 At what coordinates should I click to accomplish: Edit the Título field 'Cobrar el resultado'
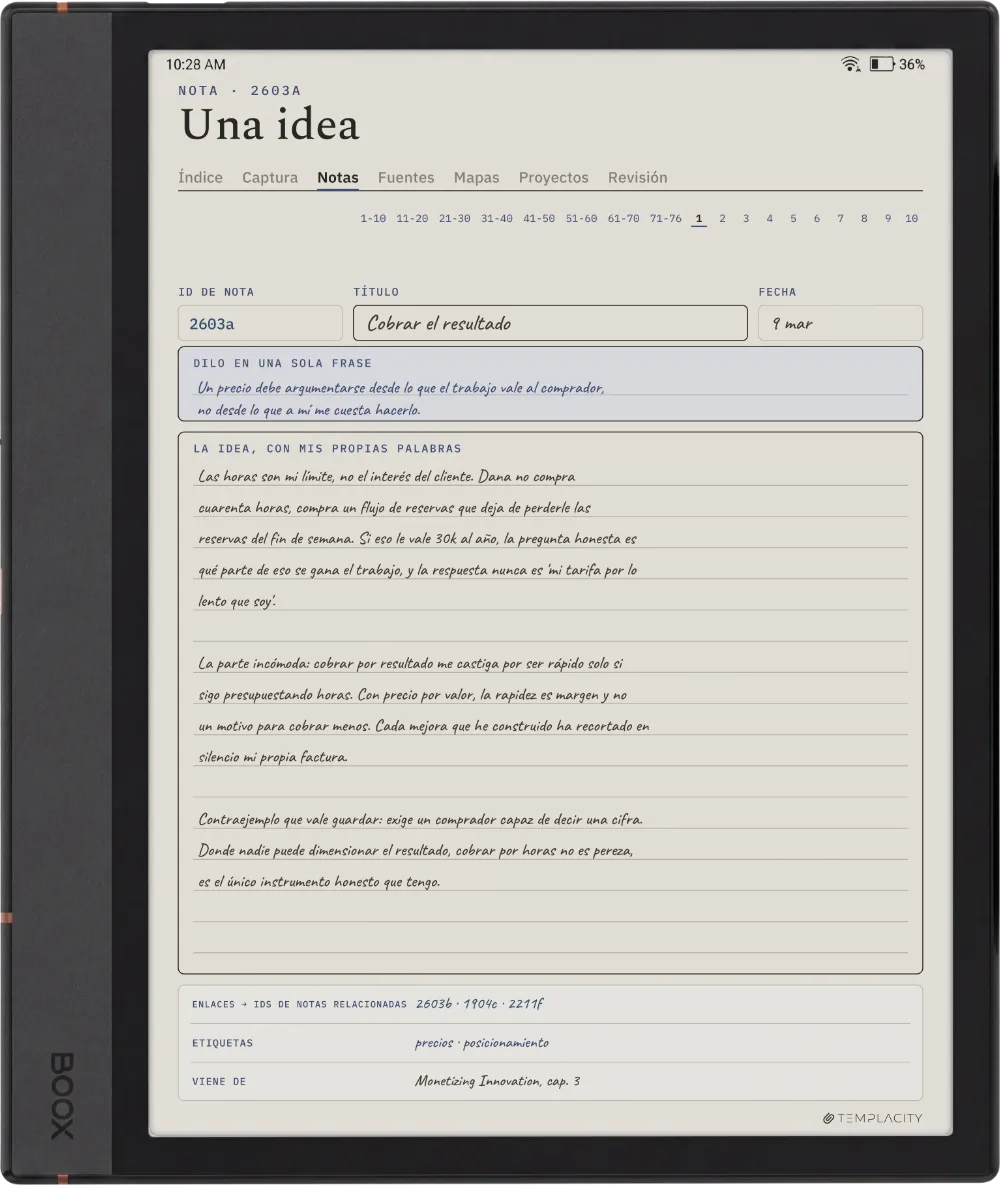(550, 324)
